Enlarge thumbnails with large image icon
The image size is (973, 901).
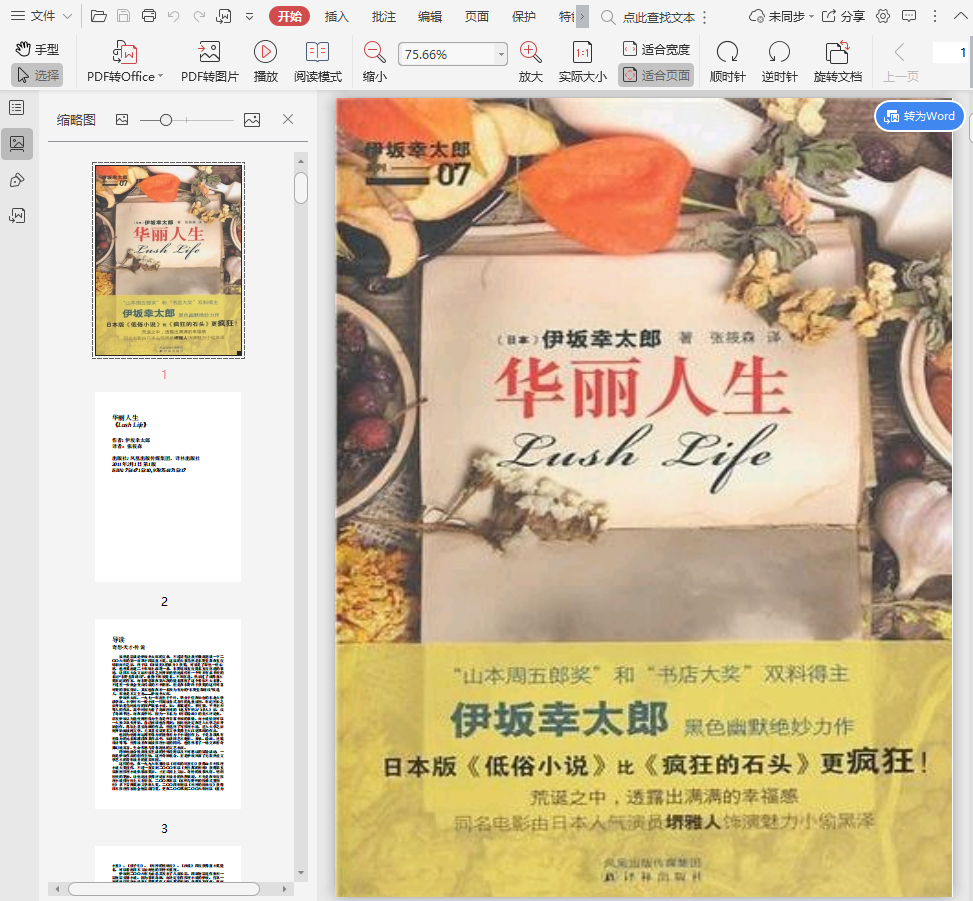tap(252, 120)
